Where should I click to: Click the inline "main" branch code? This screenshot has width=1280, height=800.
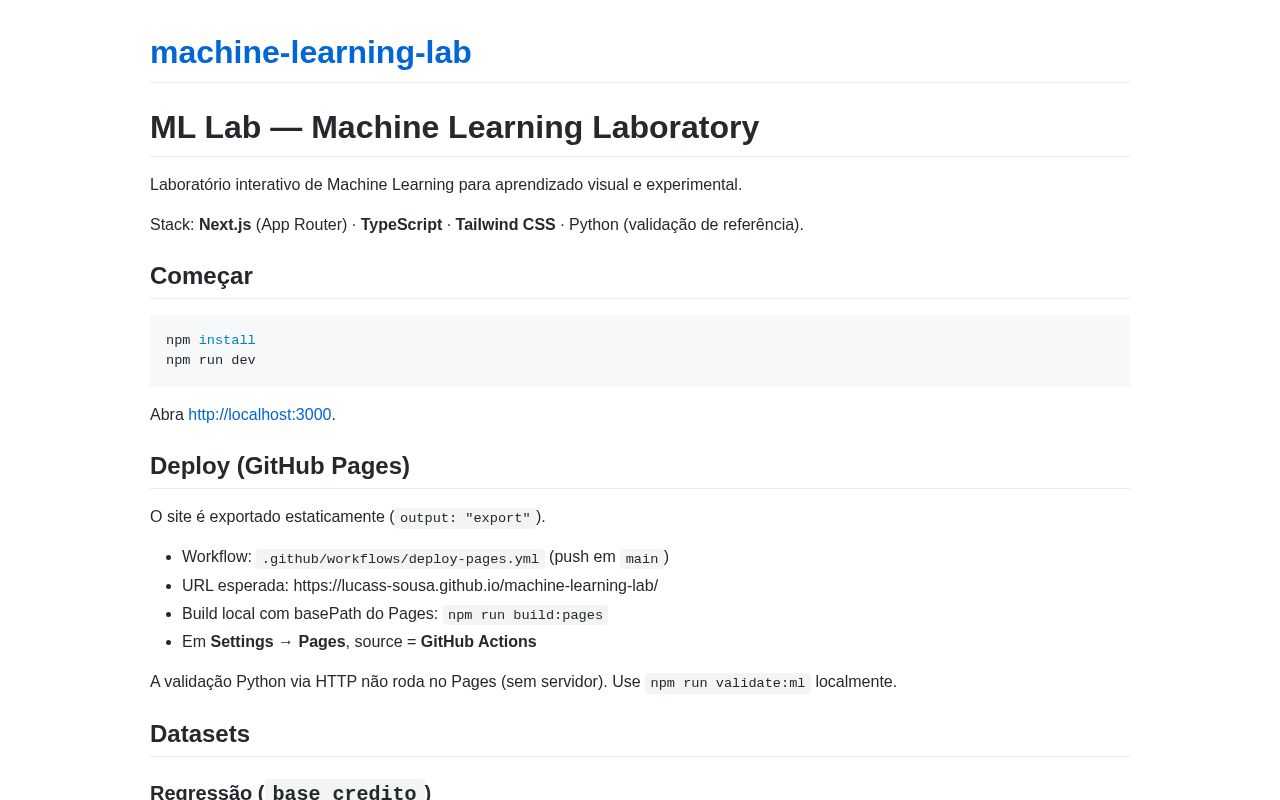tap(642, 559)
